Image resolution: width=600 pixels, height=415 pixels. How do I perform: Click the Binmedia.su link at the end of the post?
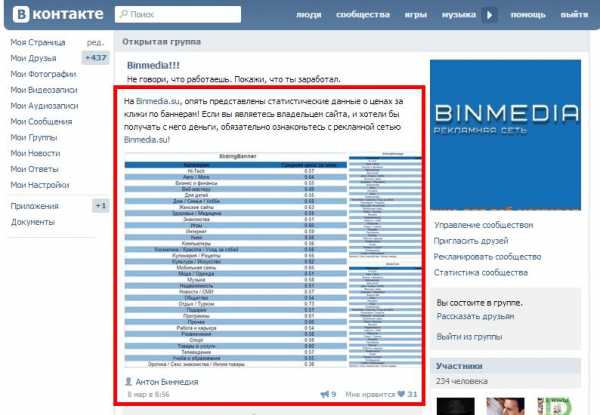pyautogui.click(x=146, y=140)
